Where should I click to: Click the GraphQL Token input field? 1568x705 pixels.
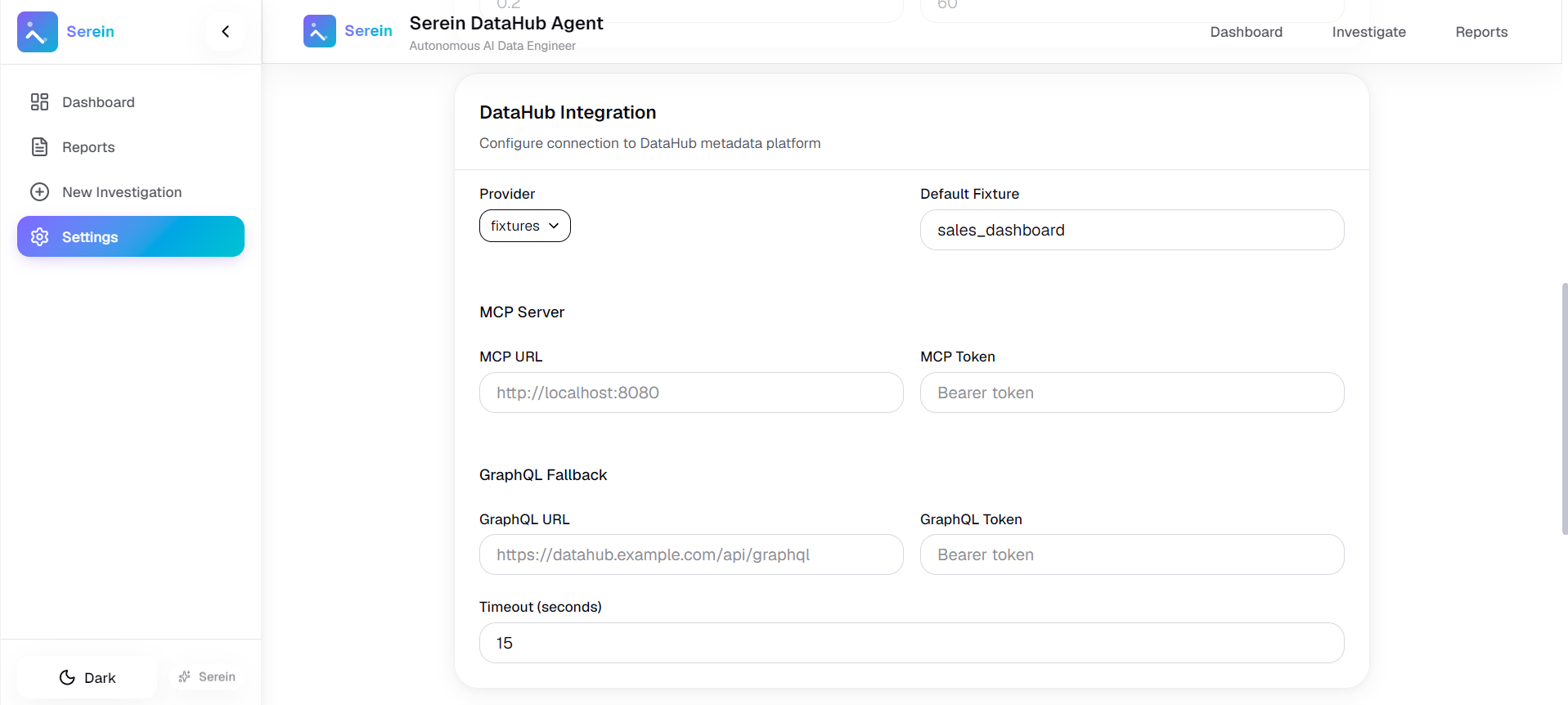click(1132, 555)
